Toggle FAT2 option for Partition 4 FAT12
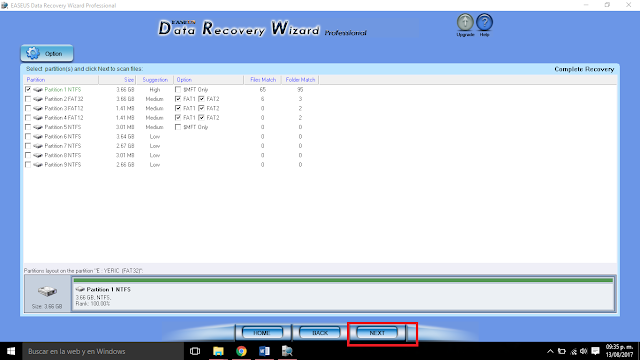Image resolution: width=640 pixels, height=360 pixels. (201, 118)
